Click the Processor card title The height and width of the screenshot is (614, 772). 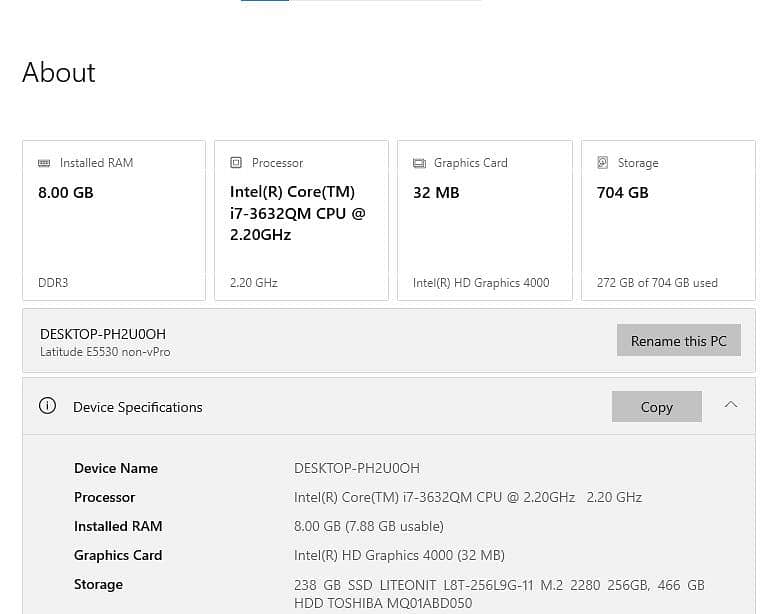pos(277,163)
